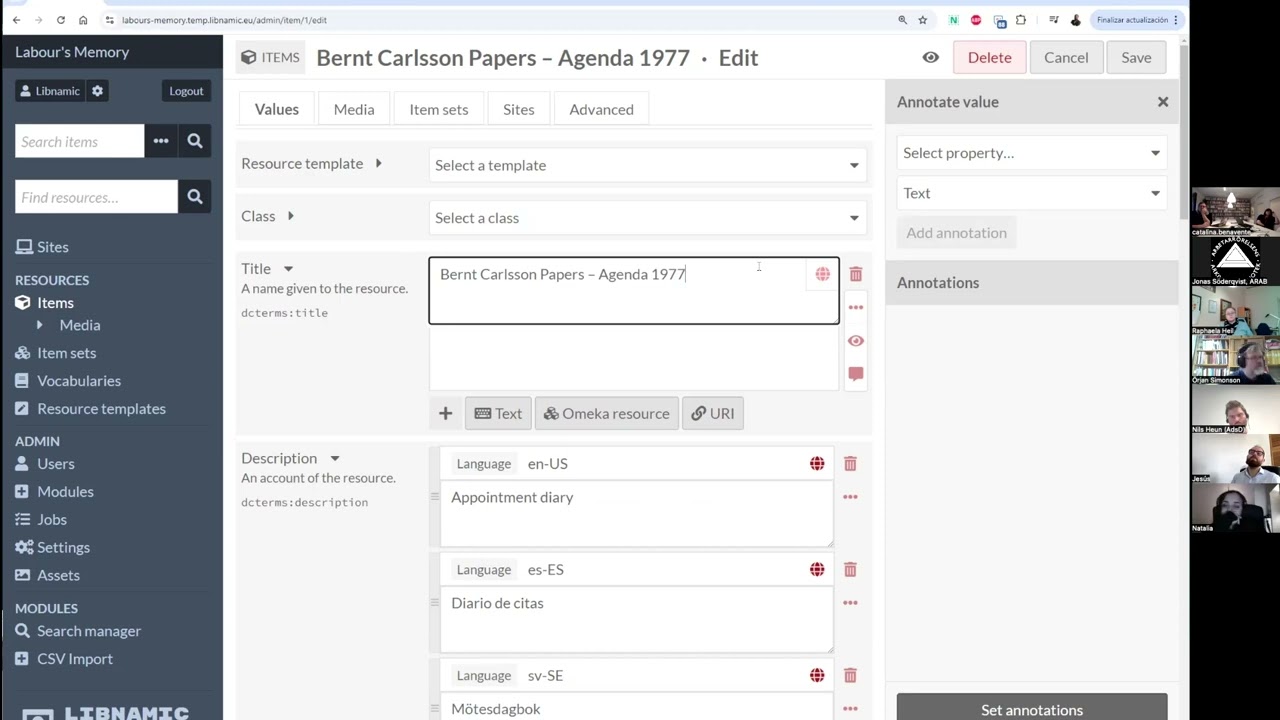Toggle language globe on Title value field
Image resolution: width=1280 pixels, height=720 pixels.
(822, 274)
